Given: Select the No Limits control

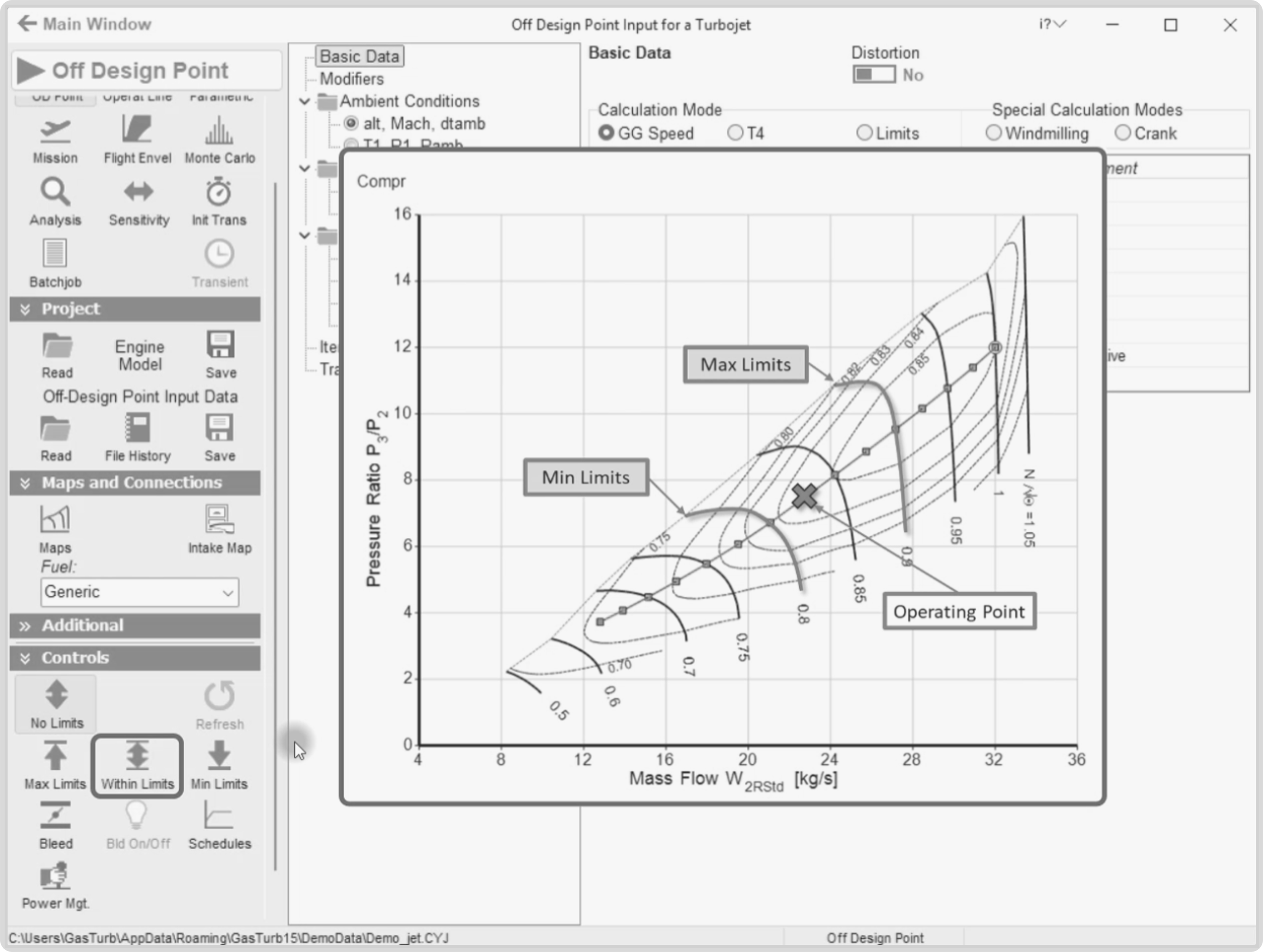Looking at the screenshot, I should click(56, 704).
